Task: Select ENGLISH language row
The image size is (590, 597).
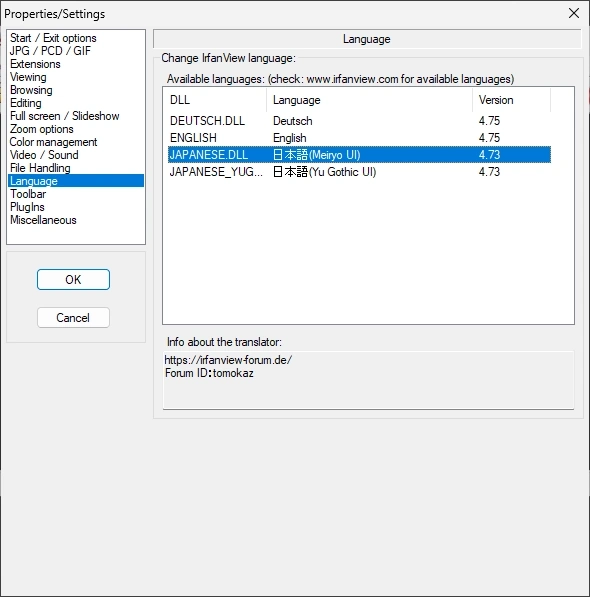Action: click(359, 137)
